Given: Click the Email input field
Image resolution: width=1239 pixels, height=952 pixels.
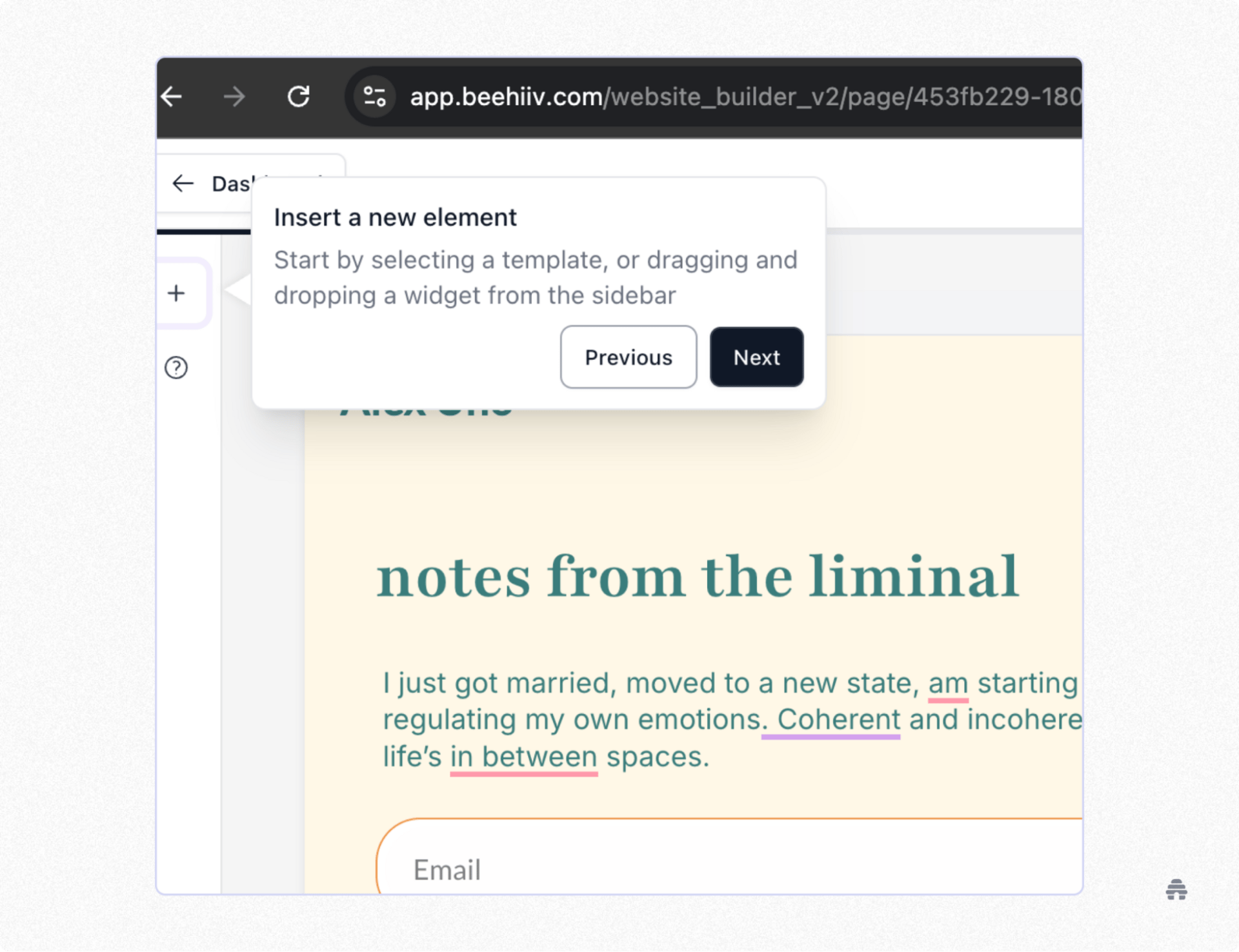Looking at the screenshot, I should click(645, 869).
